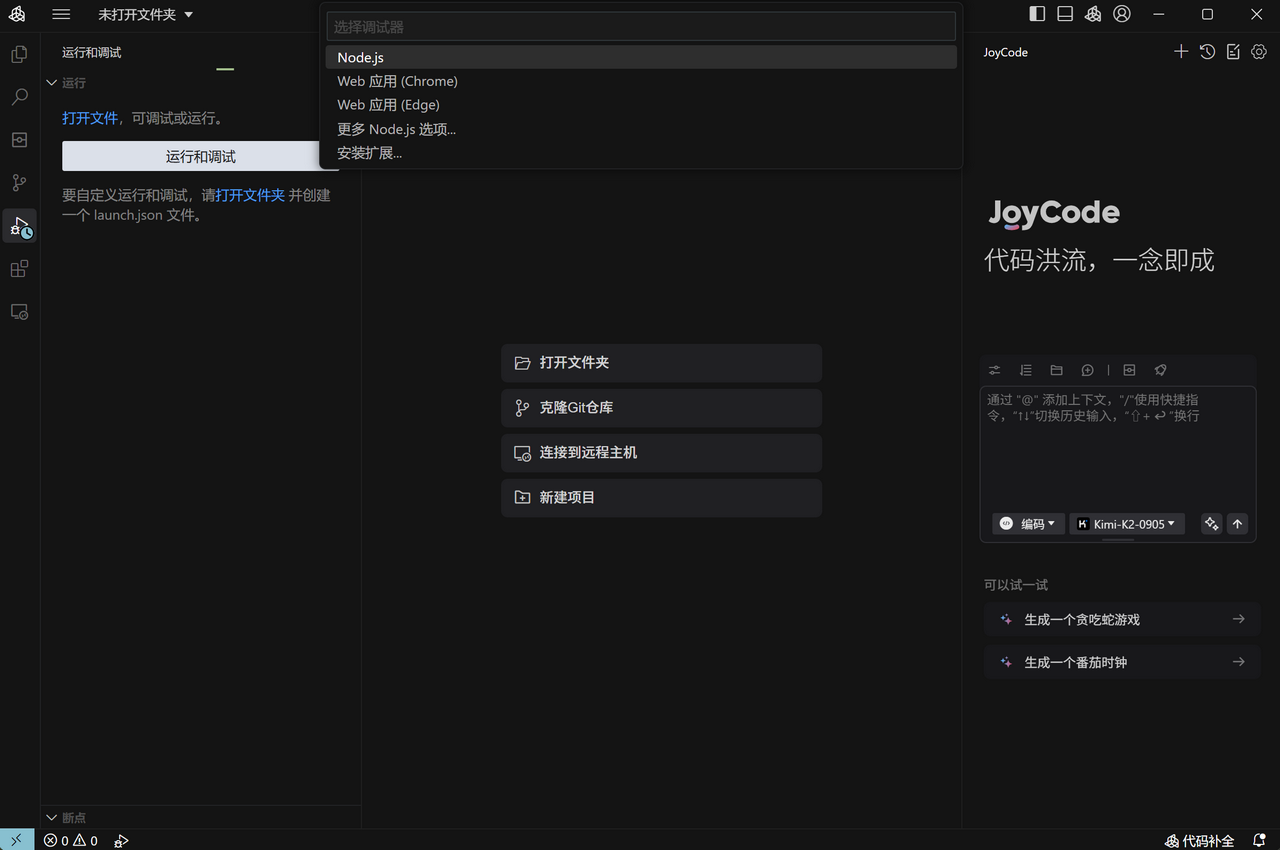Click the 克隆Git仓库 button

(x=660, y=407)
